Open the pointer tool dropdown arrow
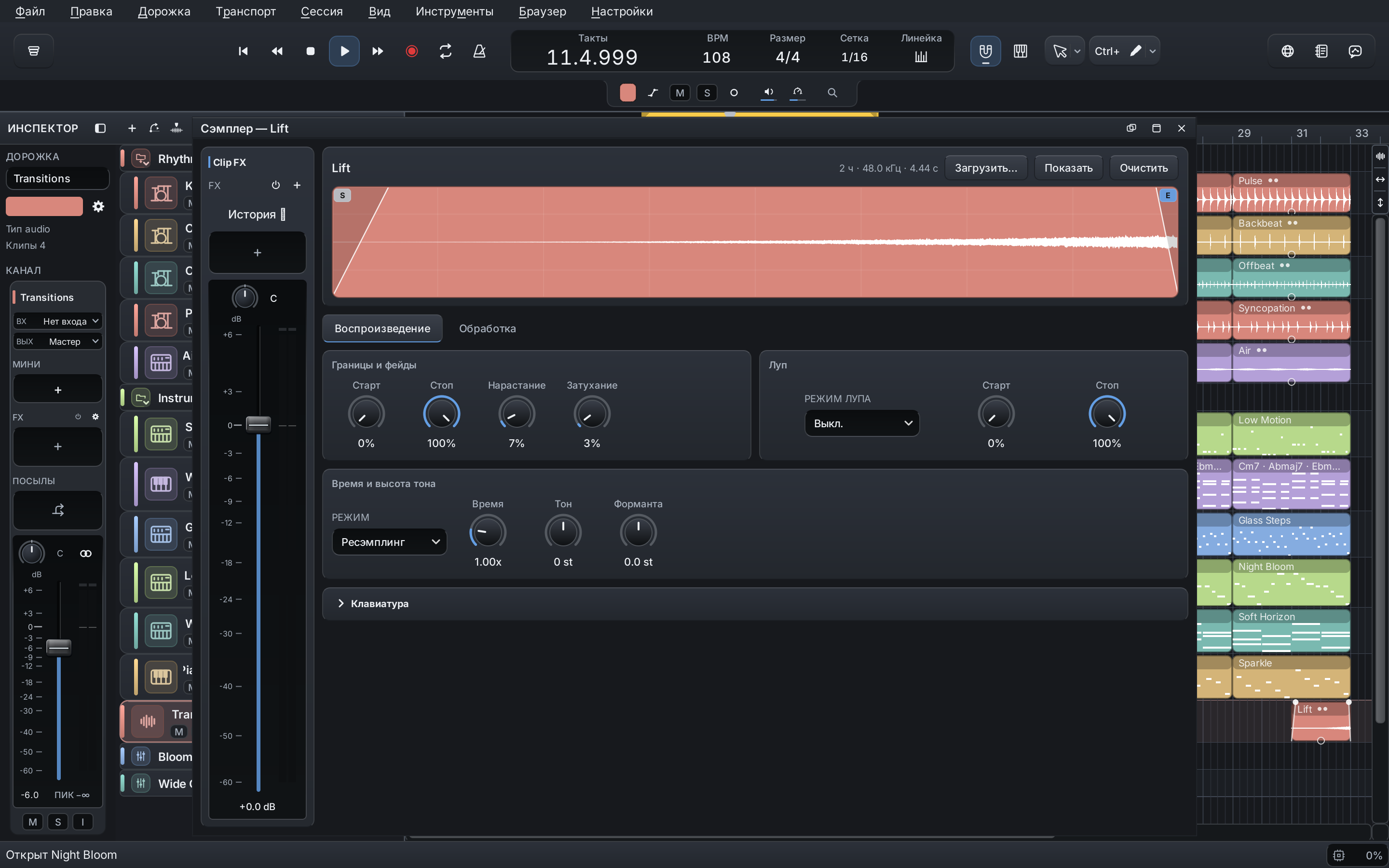The image size is (1389, 868). tap(1077, 51)
